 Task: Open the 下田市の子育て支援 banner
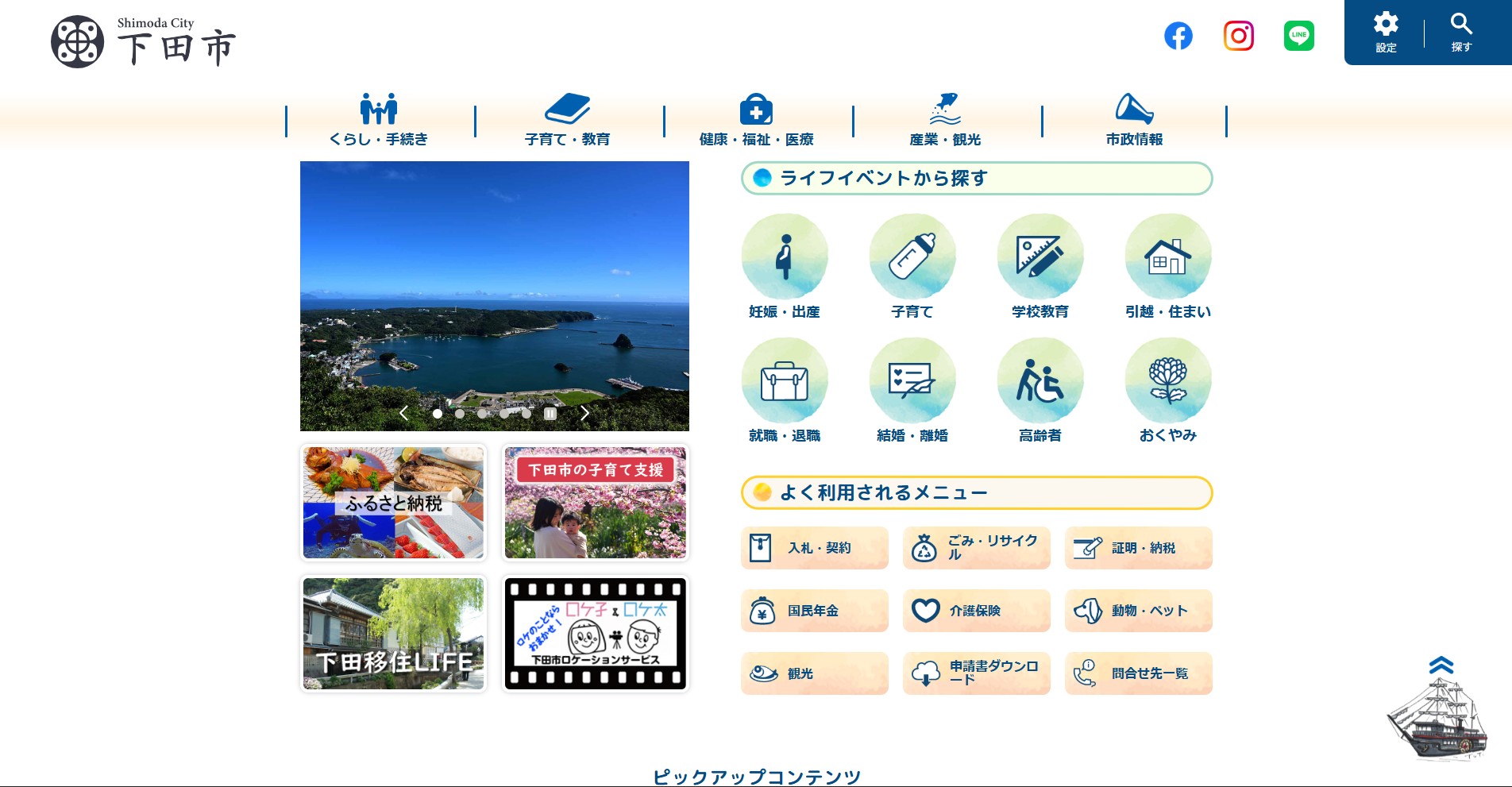pos(596,503)
